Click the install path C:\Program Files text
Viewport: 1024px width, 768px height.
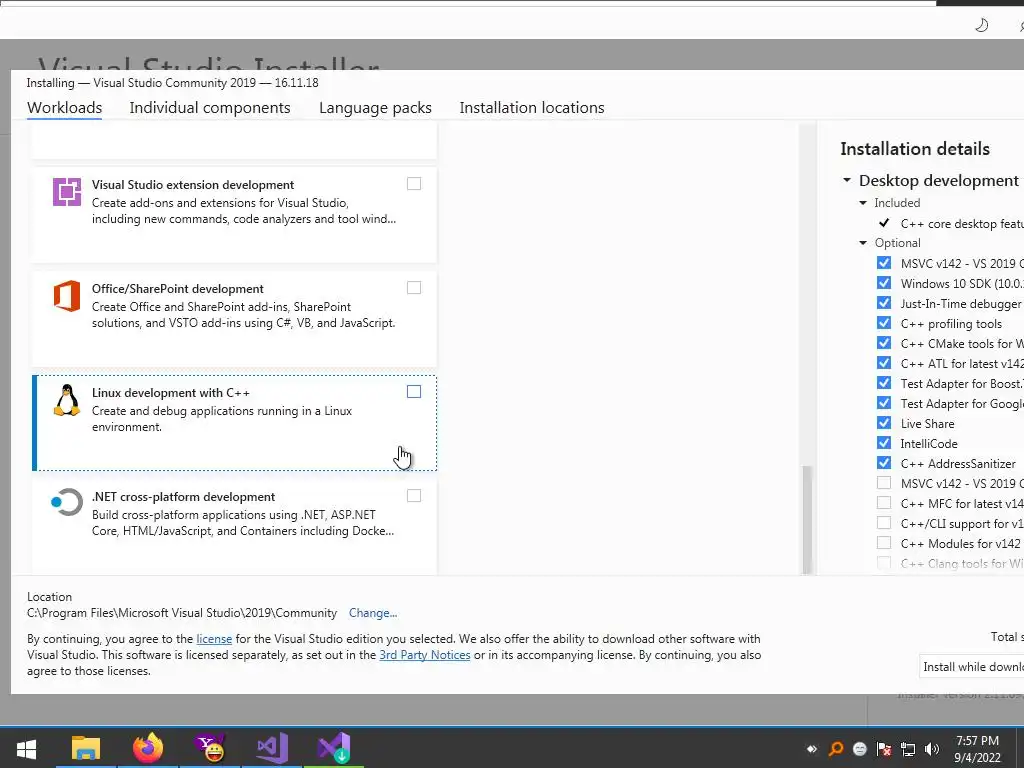coord(182,613)
